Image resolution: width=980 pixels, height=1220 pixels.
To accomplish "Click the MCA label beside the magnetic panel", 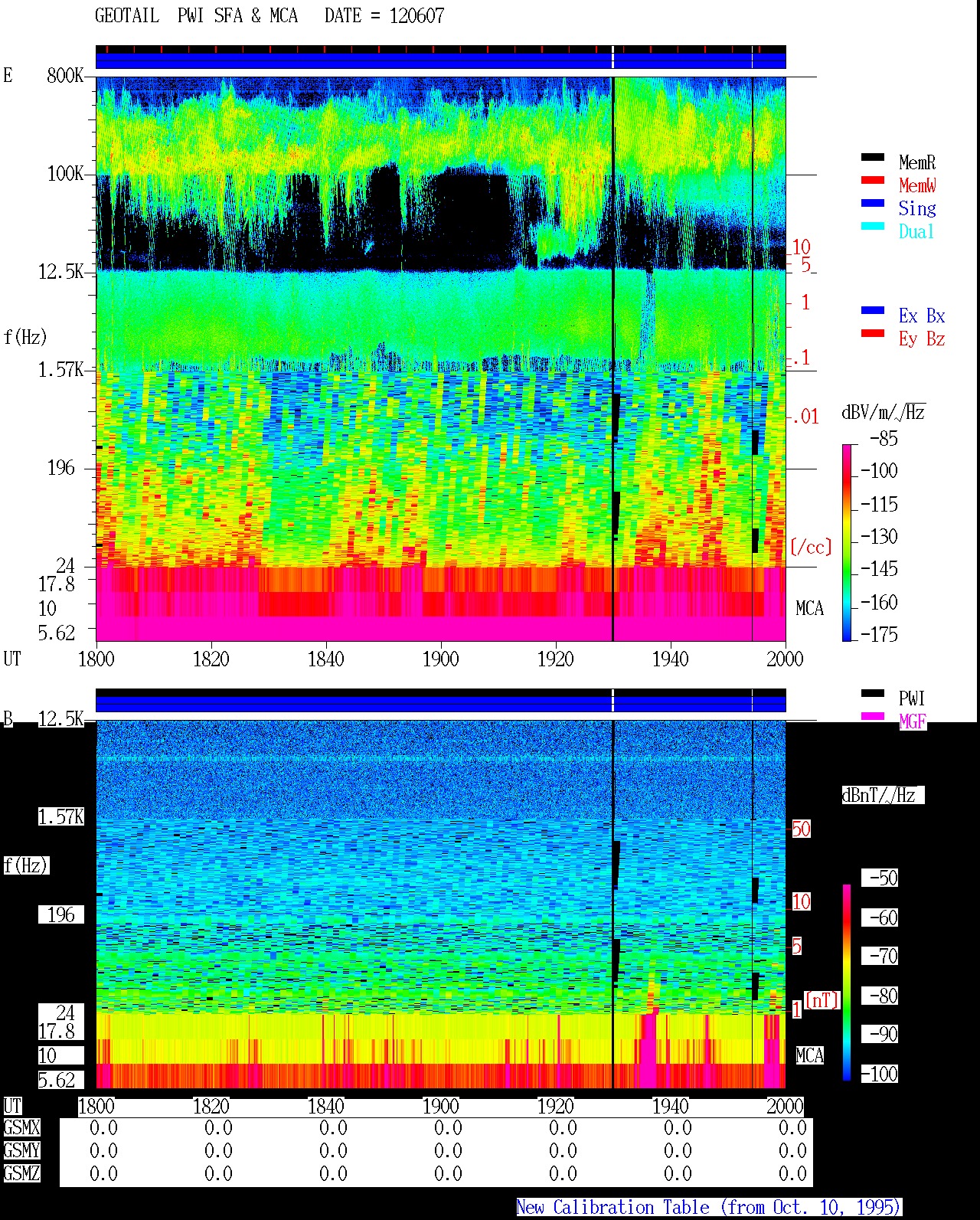I will click(809, 1056).
